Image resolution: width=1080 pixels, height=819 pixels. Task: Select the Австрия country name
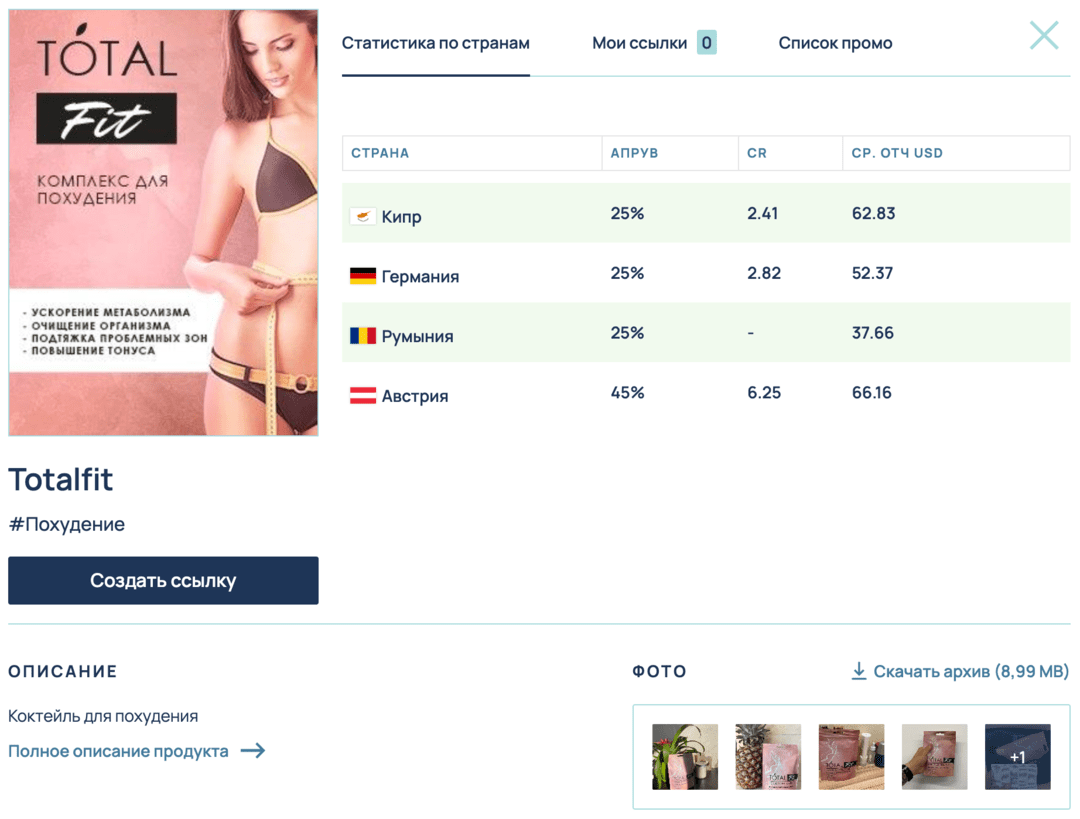415,395
